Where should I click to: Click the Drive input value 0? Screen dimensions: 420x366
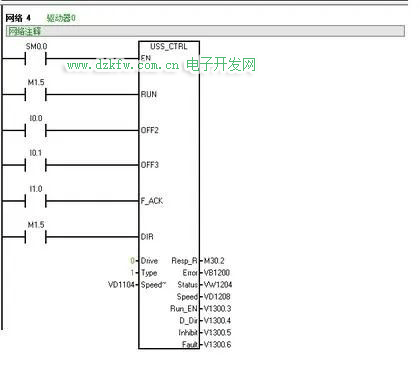132,261
